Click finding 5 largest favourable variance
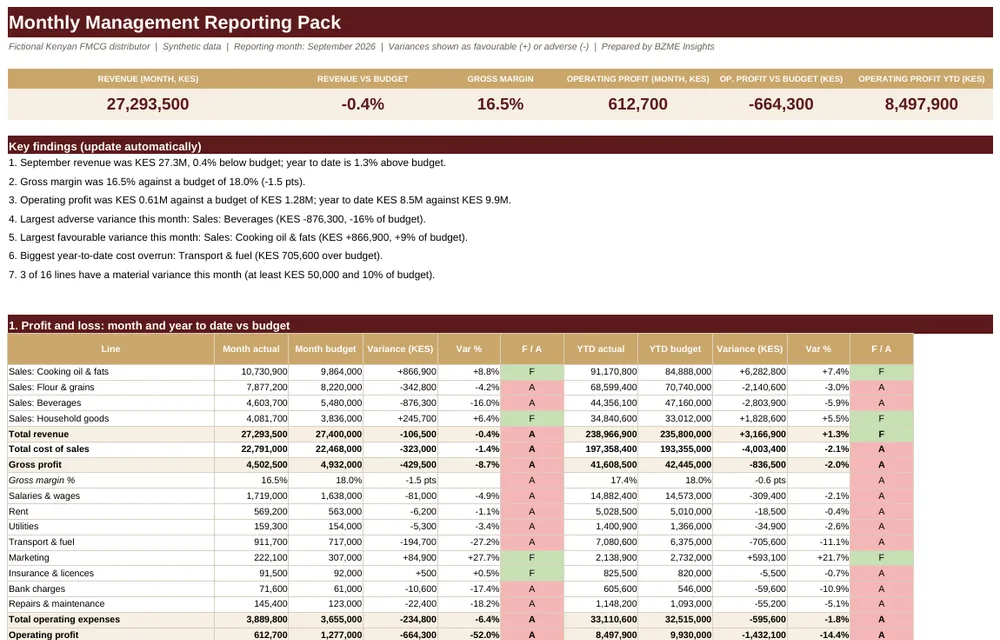 (238, 237)
